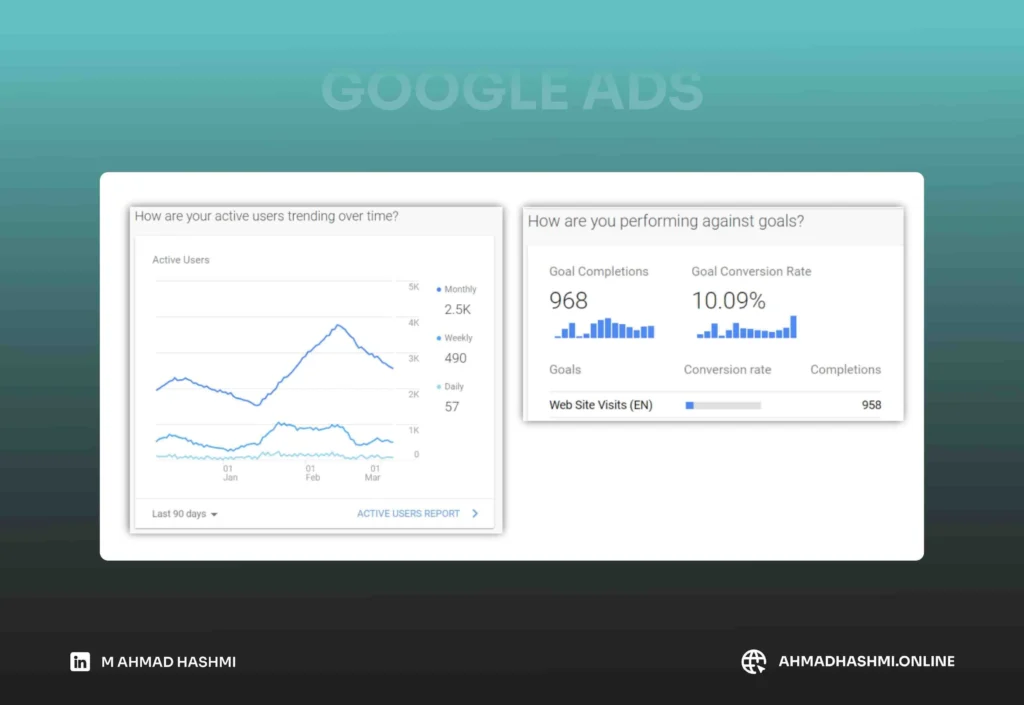Click the Conversion rate column header
Viewport: 1024px width, 705px height.
727,369
